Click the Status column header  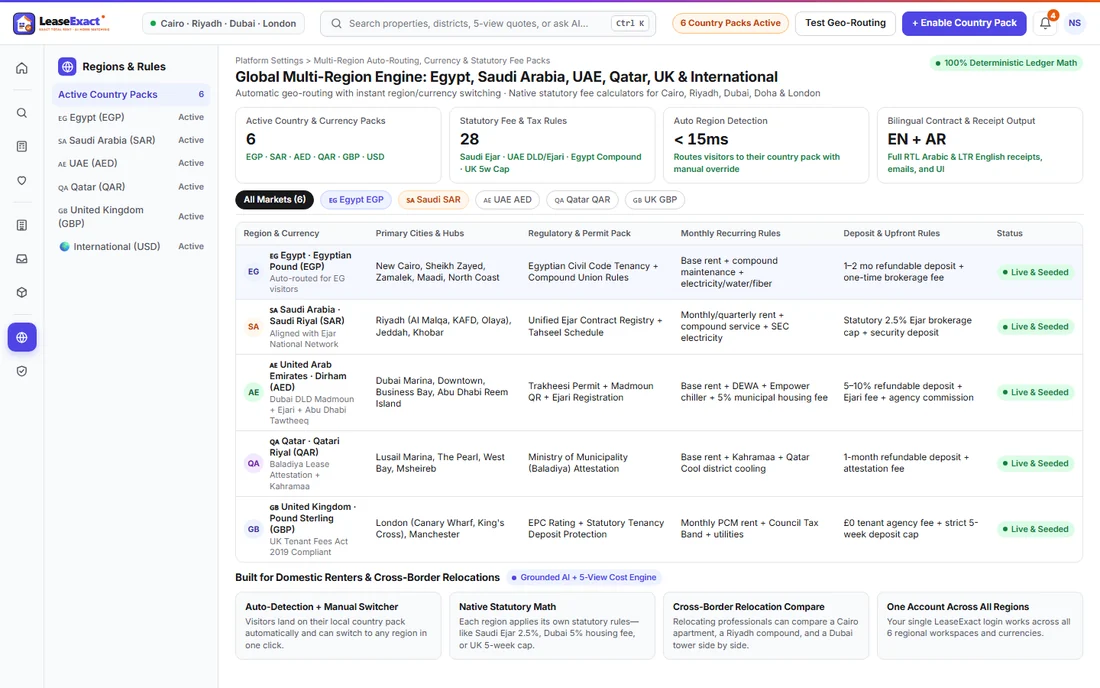pyautogui.click(x=1010, y=234)
